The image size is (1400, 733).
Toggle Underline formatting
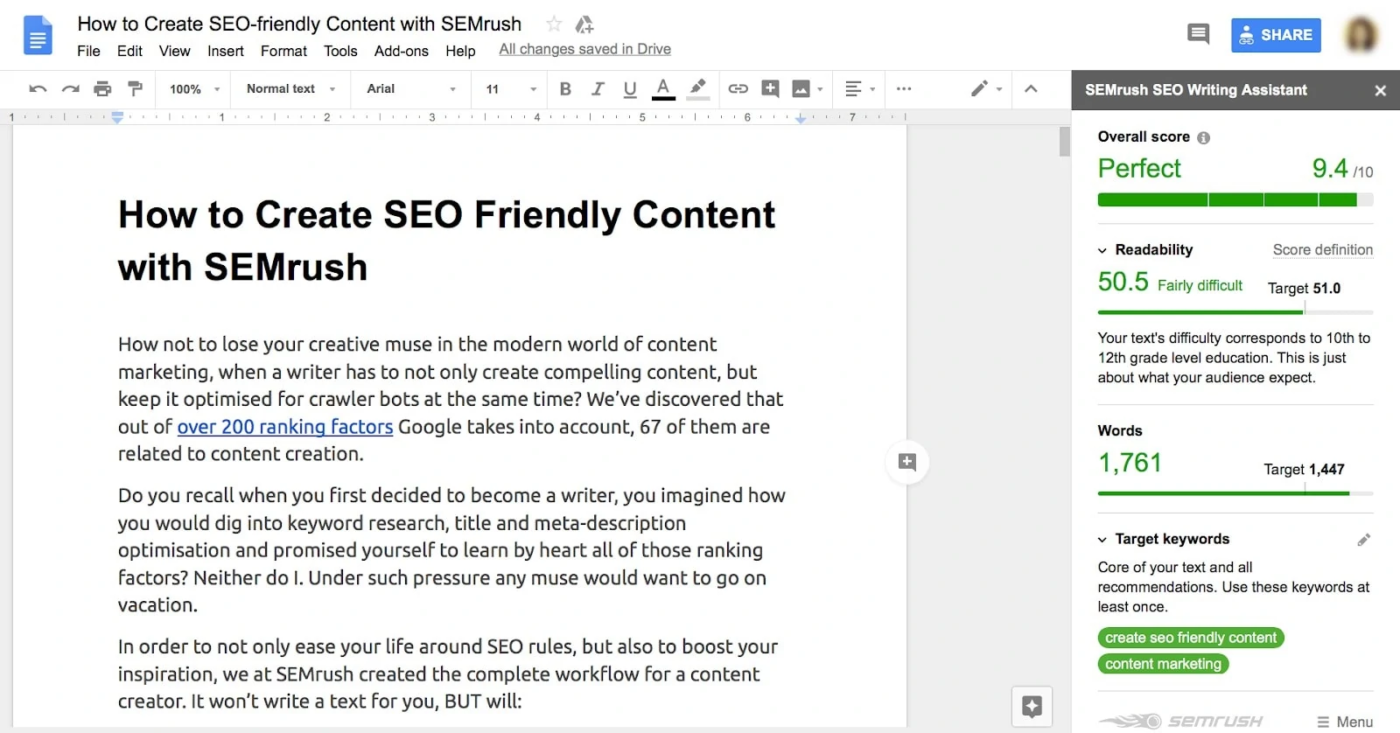pos(630,89)
